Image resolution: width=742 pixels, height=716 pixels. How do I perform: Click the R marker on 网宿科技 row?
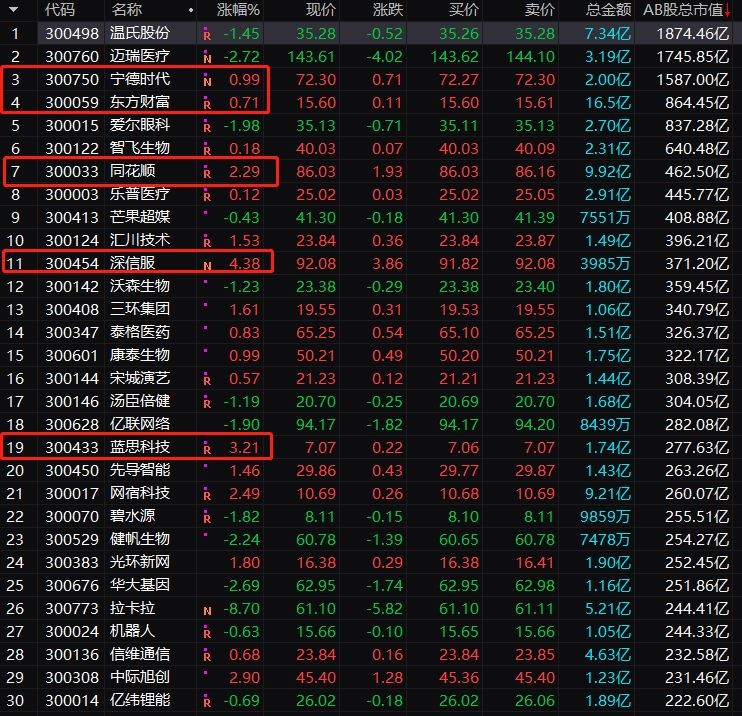pos(207,495)
